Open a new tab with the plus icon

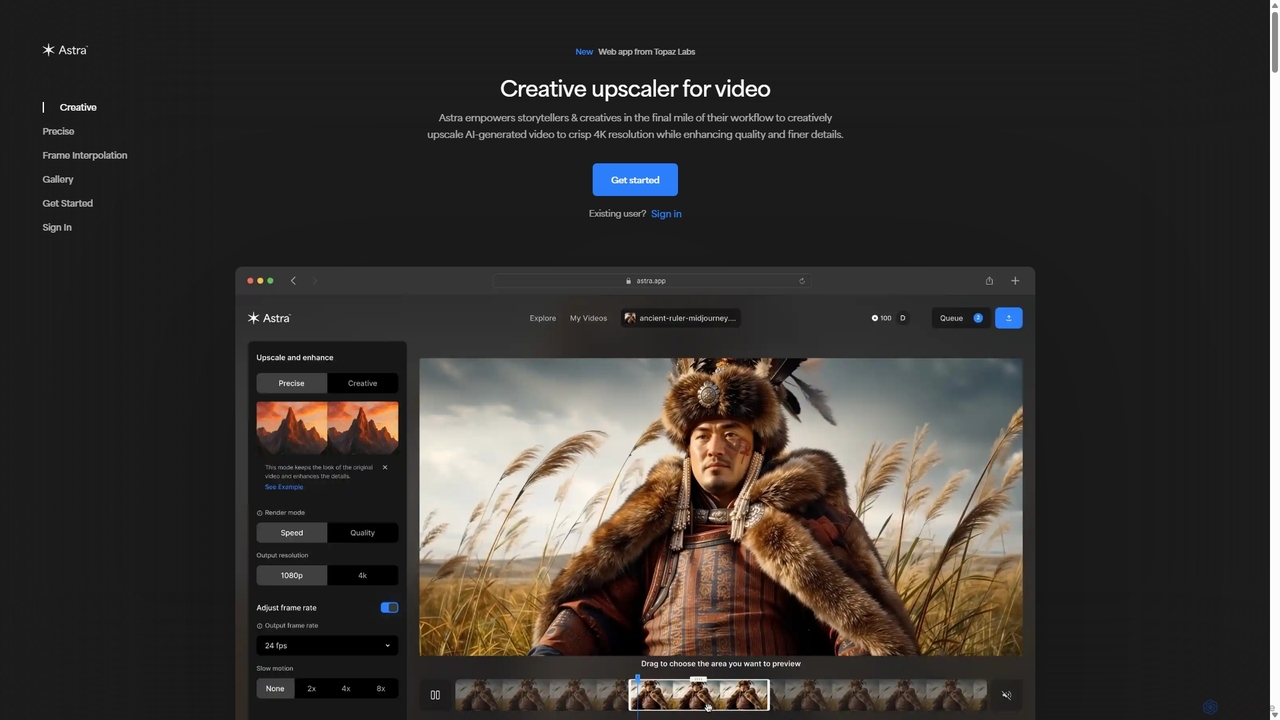pyautogui.click(x=1015, y=281)
